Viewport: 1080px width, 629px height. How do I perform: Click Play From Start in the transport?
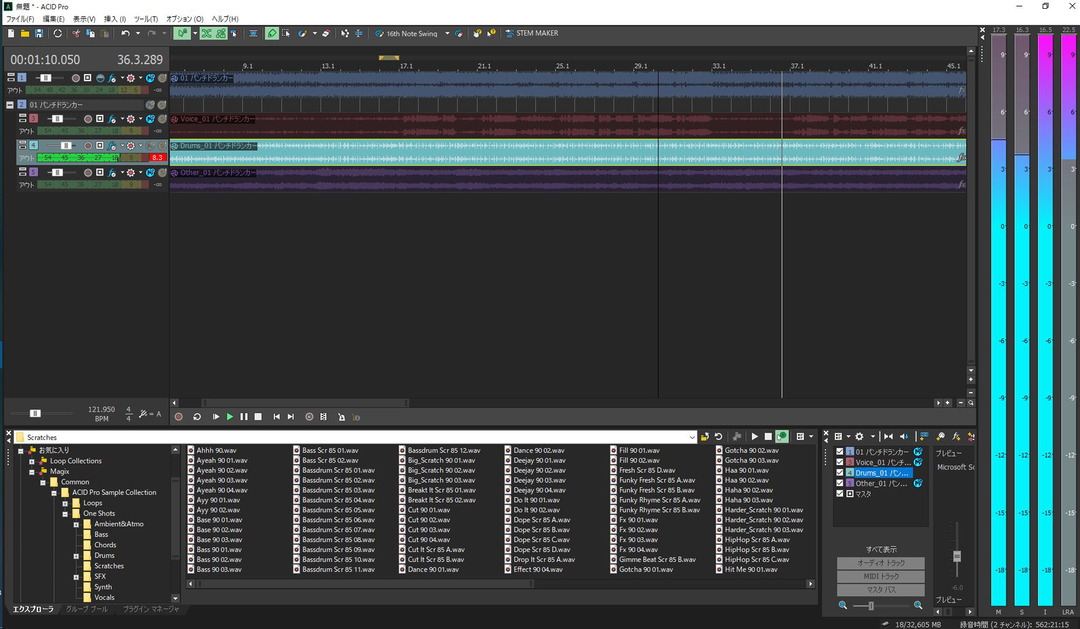click(x=216, y=417)
